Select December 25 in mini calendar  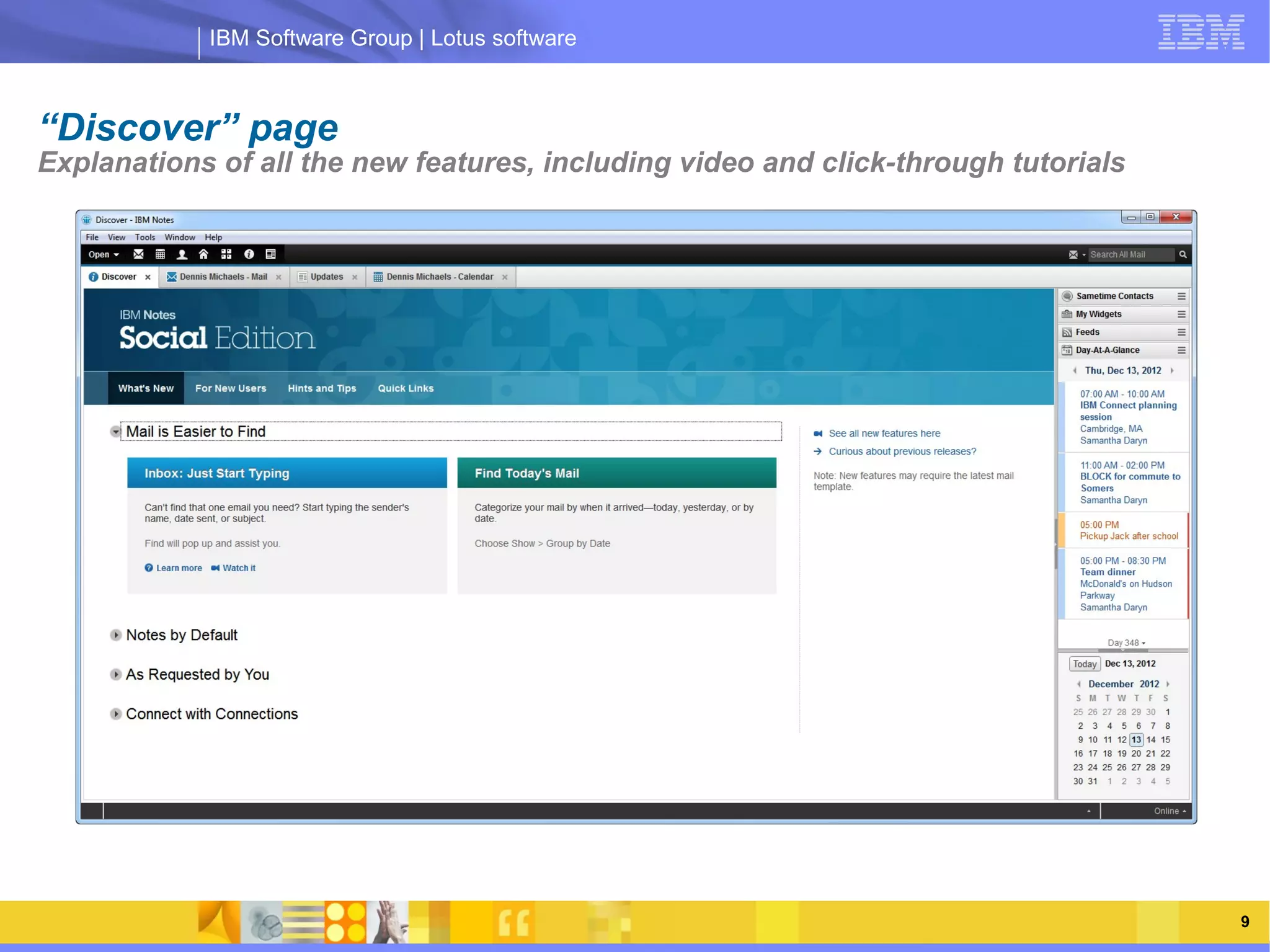tap(1107, 768)
